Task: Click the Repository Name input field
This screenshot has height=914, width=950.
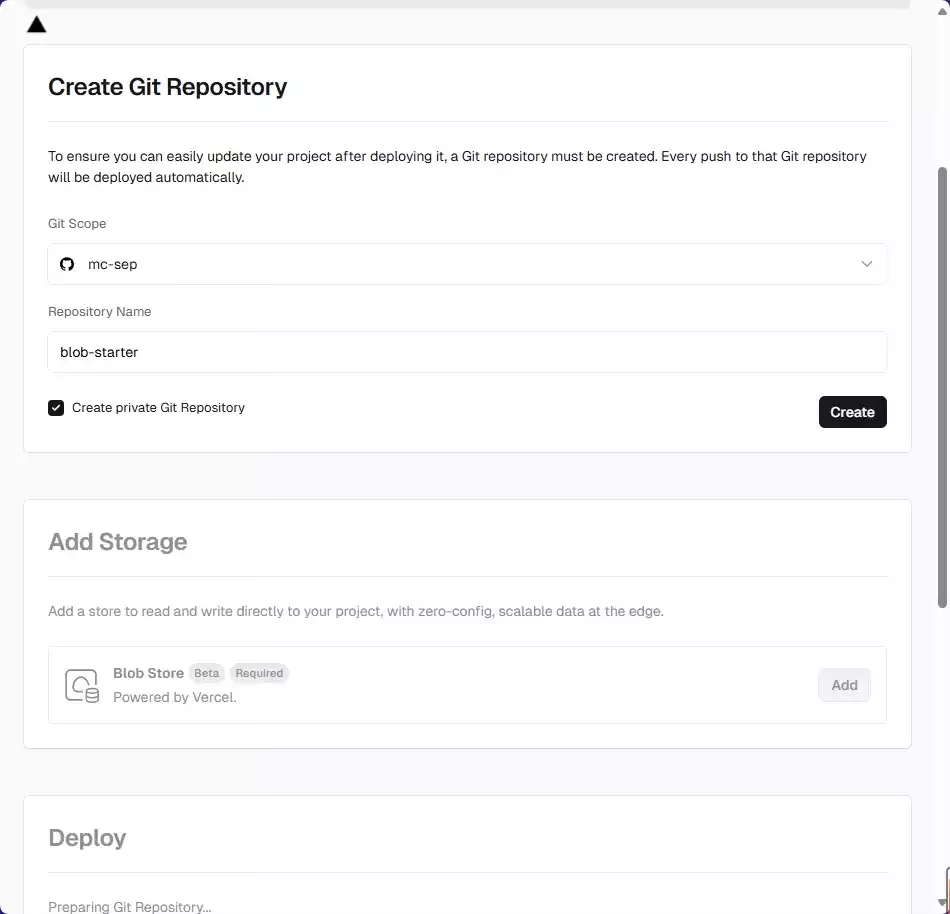Action: tap(467, 352)
